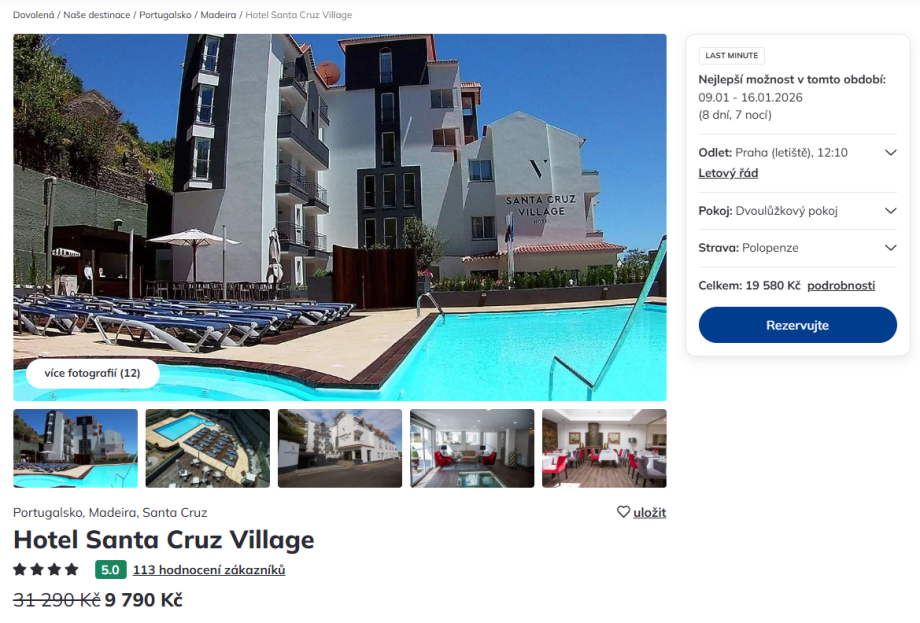Read the 113 hodnocení zákazníků reviews

[x=209, y=570]
